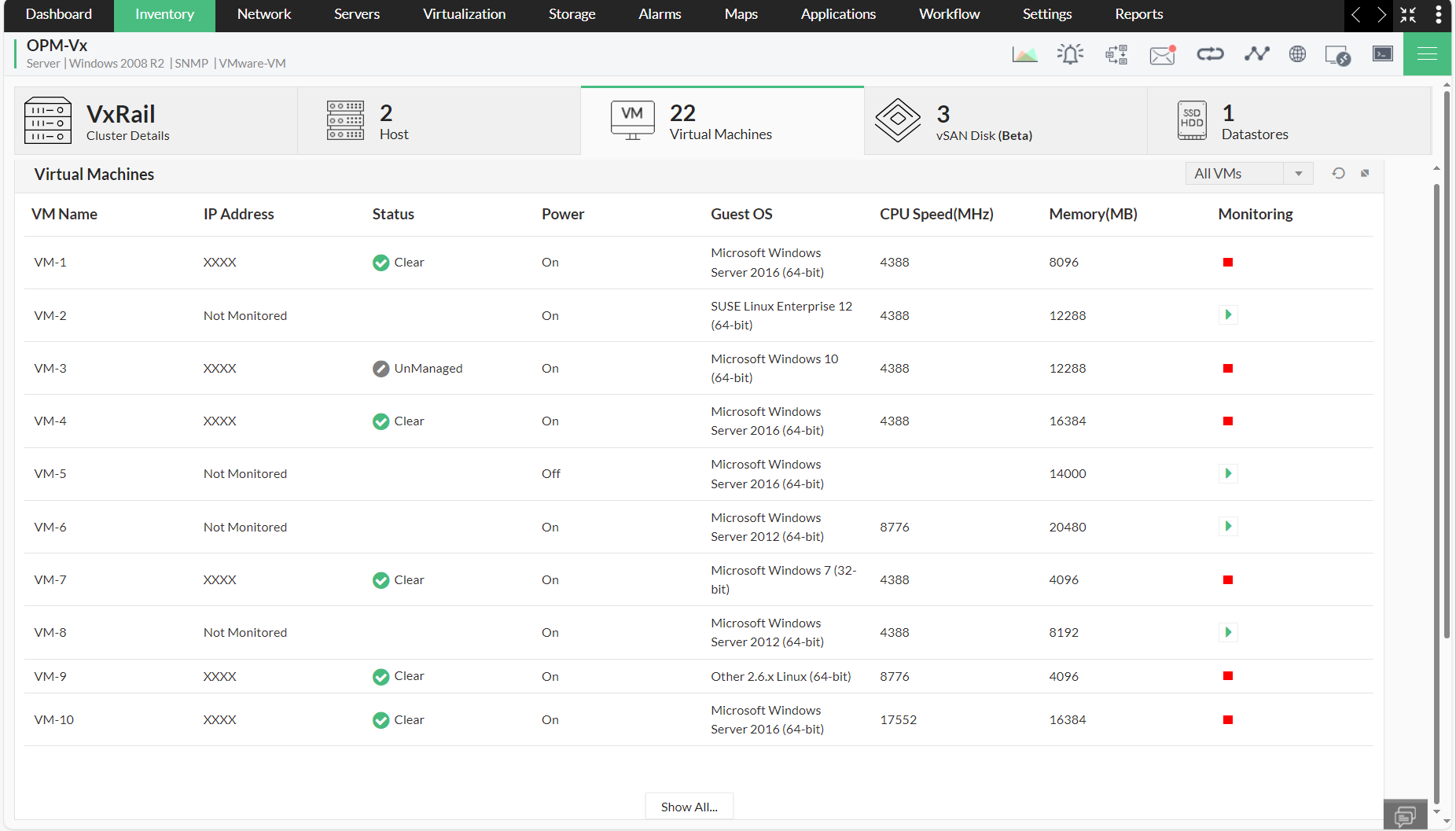The image size is (1456, 831).
Task: Open the workflow topology icon
Action: click(x=1116, y=53)
